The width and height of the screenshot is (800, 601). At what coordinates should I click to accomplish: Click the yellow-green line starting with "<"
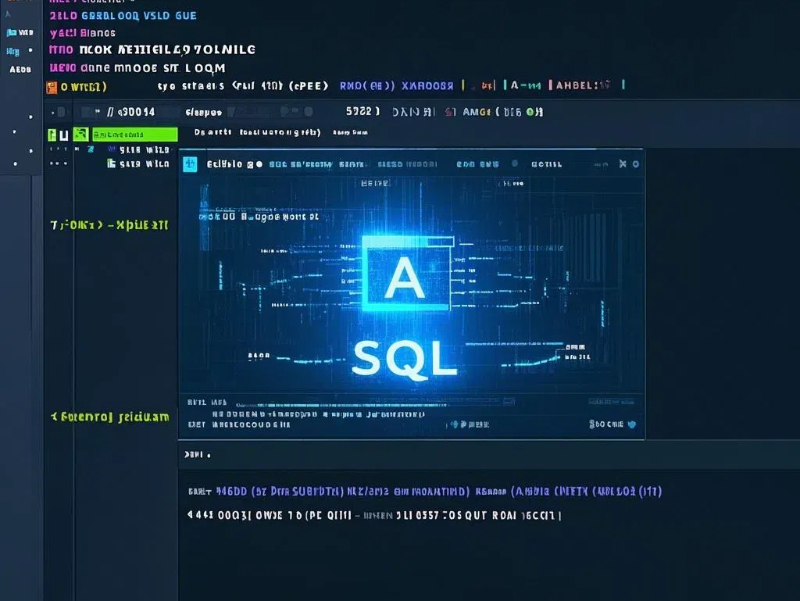tap(110, 417)
